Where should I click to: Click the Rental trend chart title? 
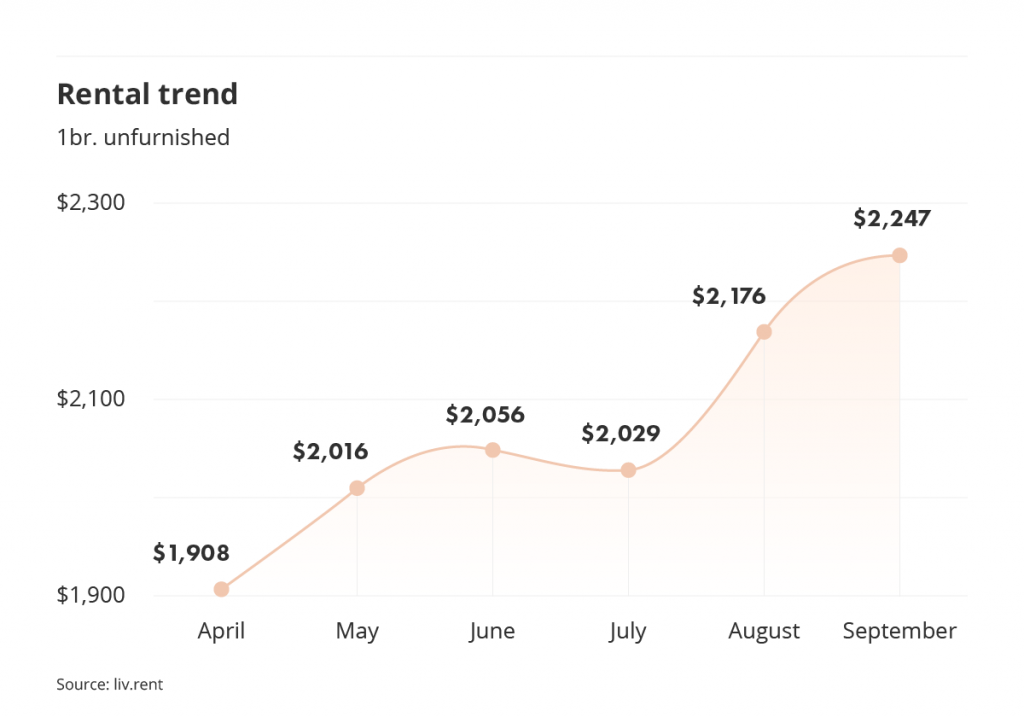tap(148, 94)
